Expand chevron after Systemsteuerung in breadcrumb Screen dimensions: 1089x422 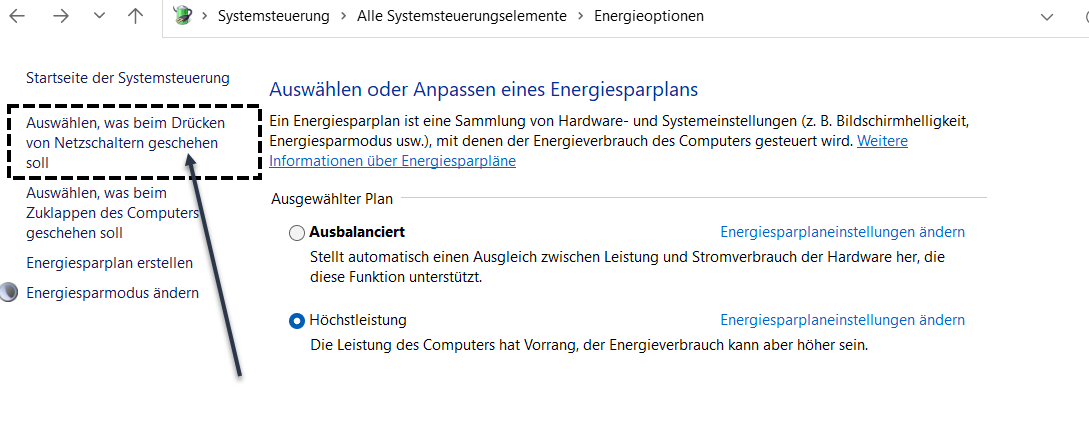[x=343, y=16]
